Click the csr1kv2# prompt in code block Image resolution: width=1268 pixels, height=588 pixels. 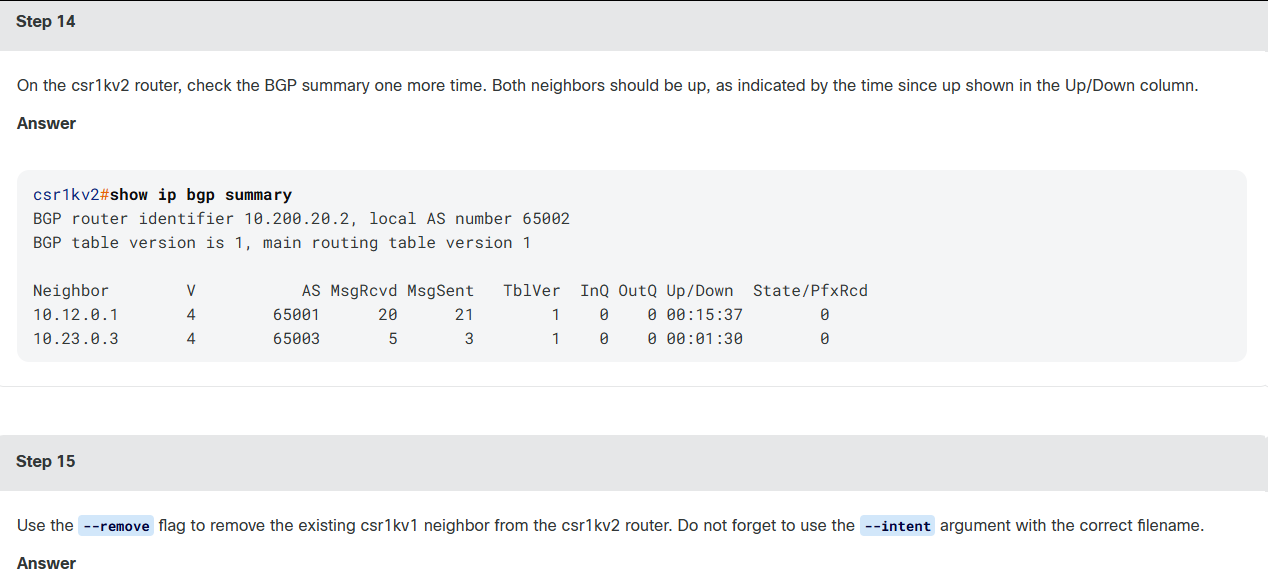71,195
